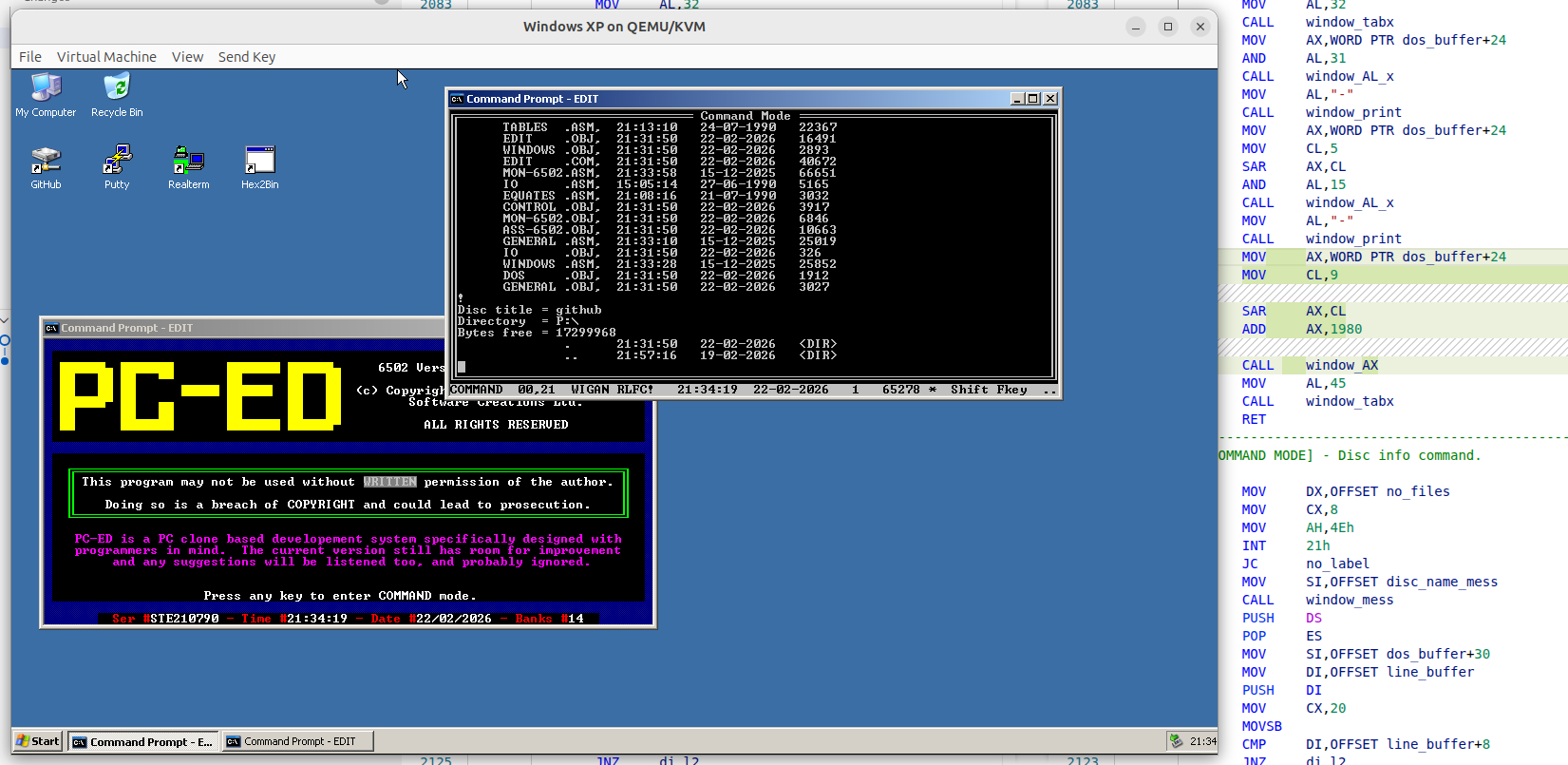Collapse the chevron on the left sidebar edge
Screen dimensions: 1568x765
pyautogui.click(x=4, y=320)
